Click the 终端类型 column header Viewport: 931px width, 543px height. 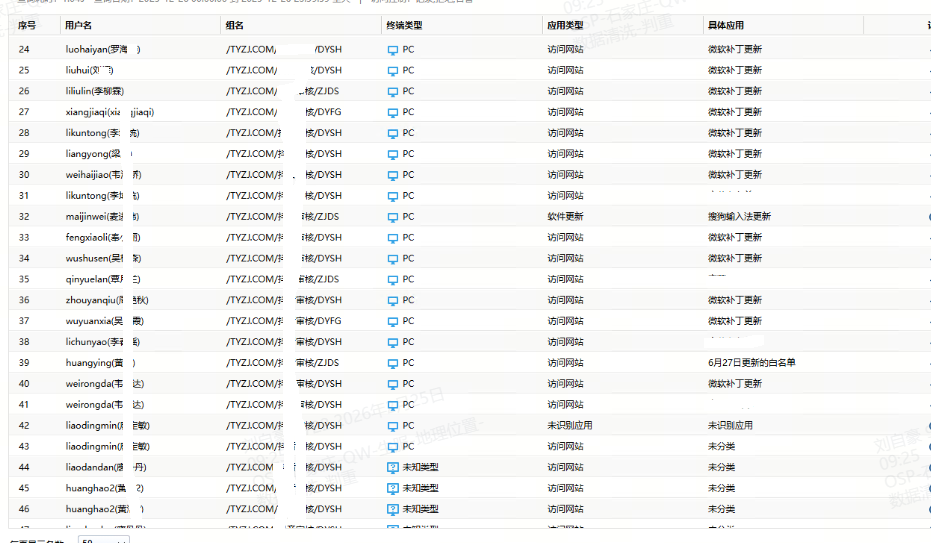click(403, 23)
